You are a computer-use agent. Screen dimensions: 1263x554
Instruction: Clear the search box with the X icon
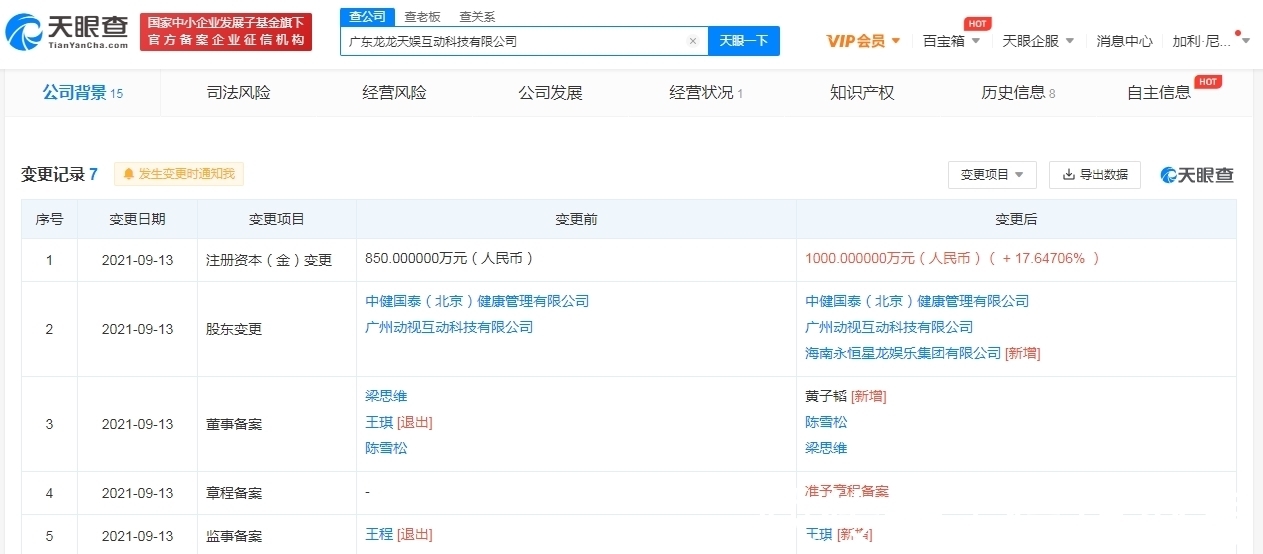click(x=692, y=41)
